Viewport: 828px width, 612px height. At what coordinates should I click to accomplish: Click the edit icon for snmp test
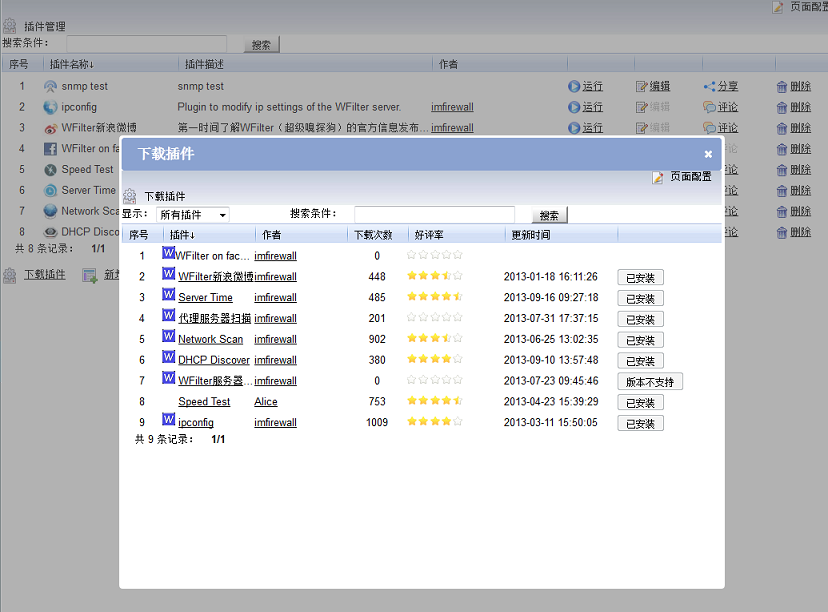click(641, 87)
